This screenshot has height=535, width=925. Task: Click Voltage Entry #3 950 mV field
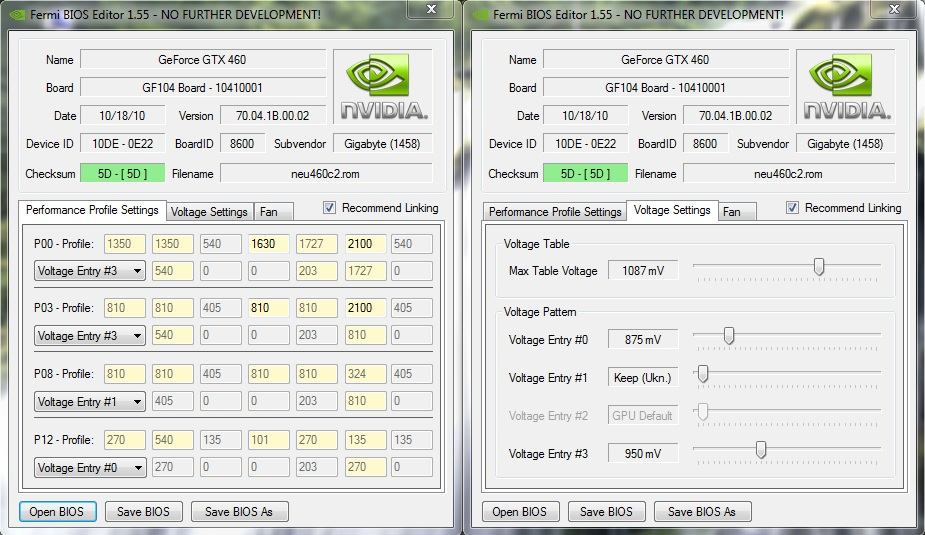point(642,454)
